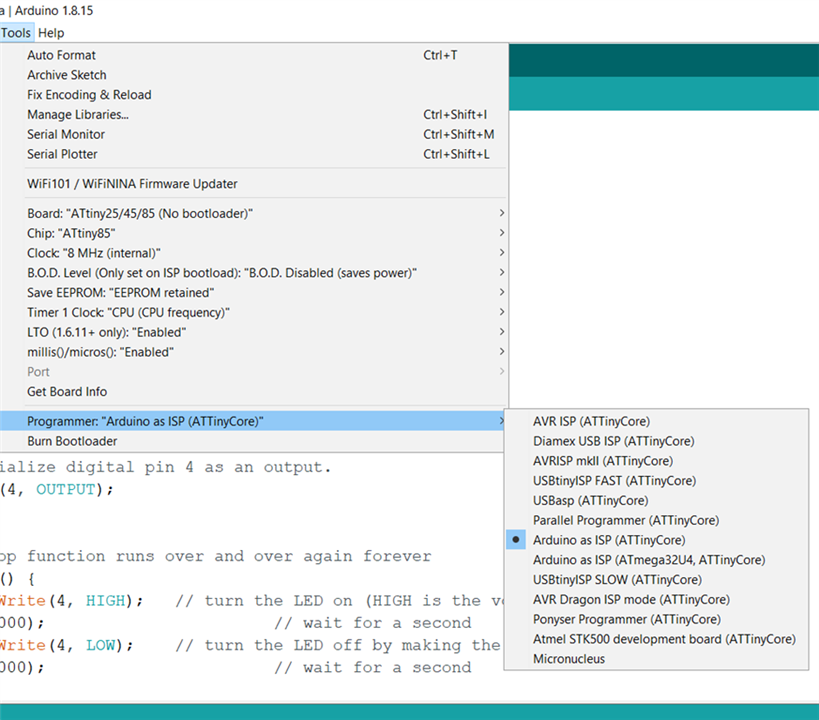Click the Tools menu in menu bar

point(16,33)
